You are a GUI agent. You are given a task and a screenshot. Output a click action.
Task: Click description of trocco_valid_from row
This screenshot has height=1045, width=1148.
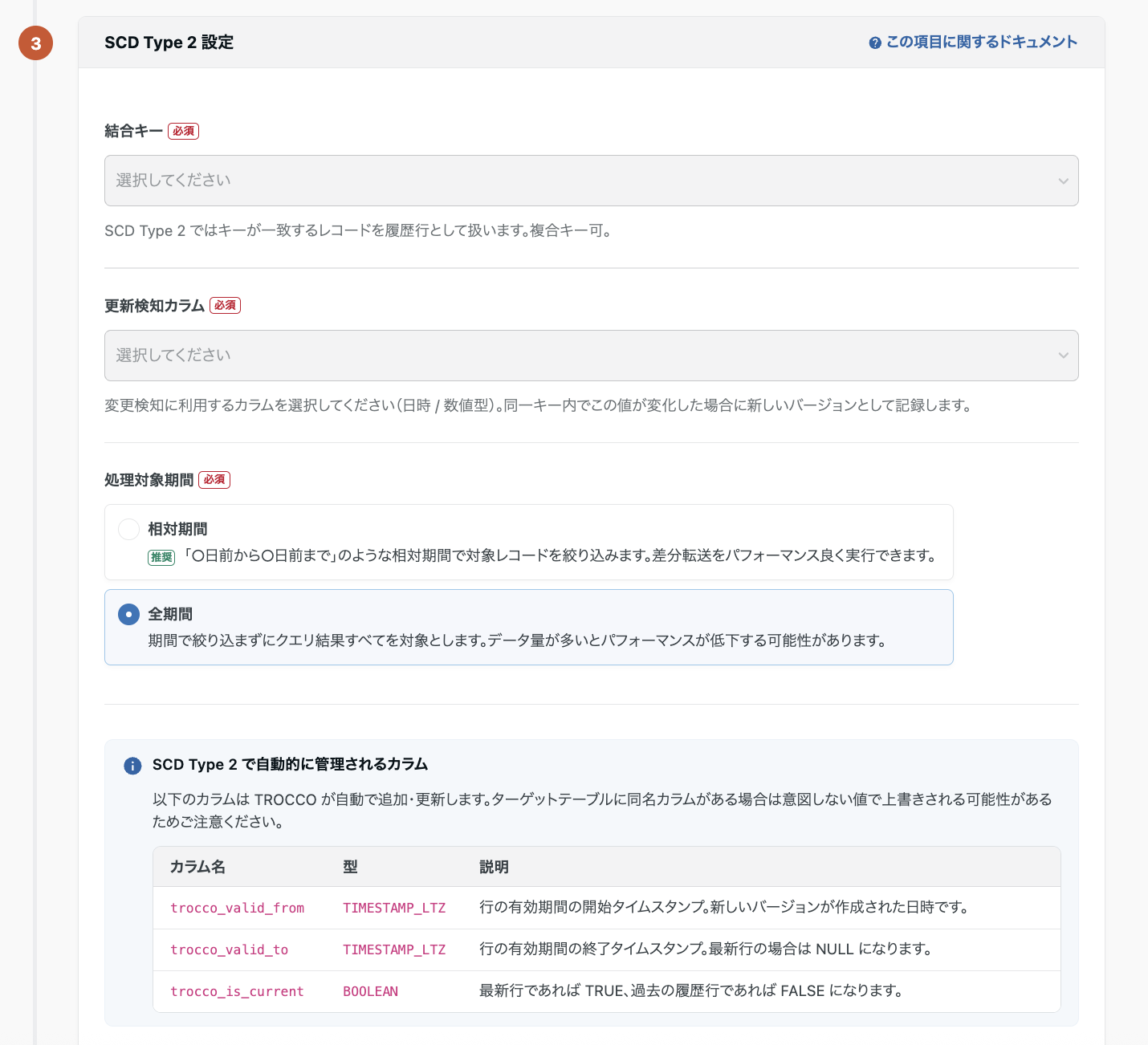725,908
